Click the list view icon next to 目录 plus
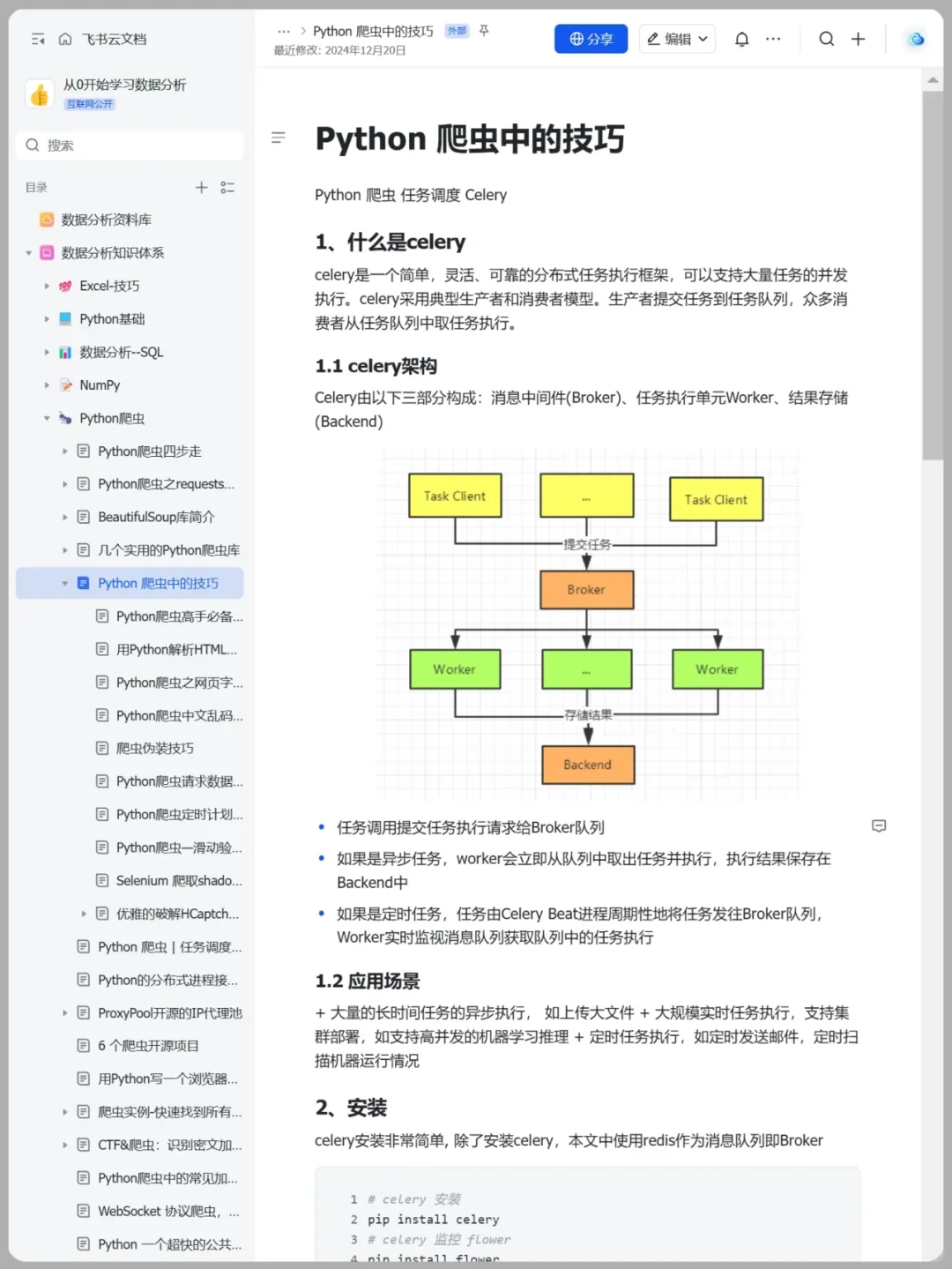This screenshot has height=1269, width=952. 227,187
